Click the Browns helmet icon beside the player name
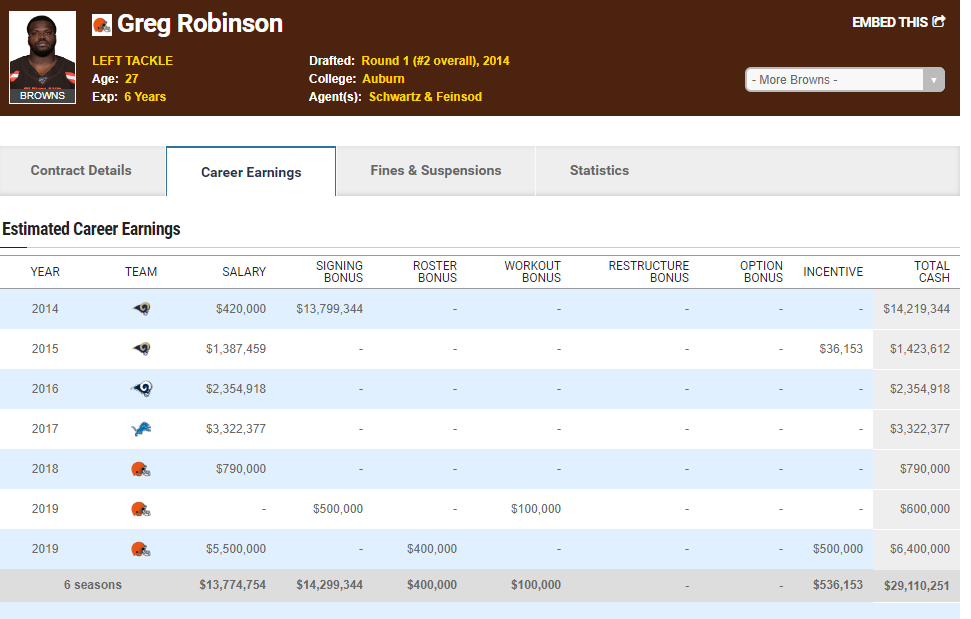Image resolution: width=971 pixels, height=619 pixels. tap(102, 25)
